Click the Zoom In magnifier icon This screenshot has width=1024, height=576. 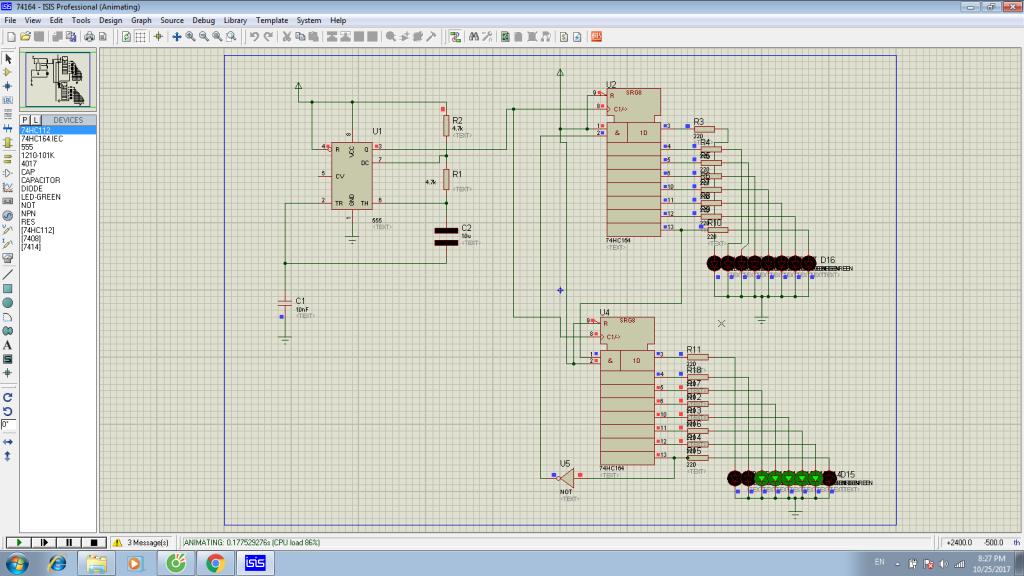tap(190, 37)
